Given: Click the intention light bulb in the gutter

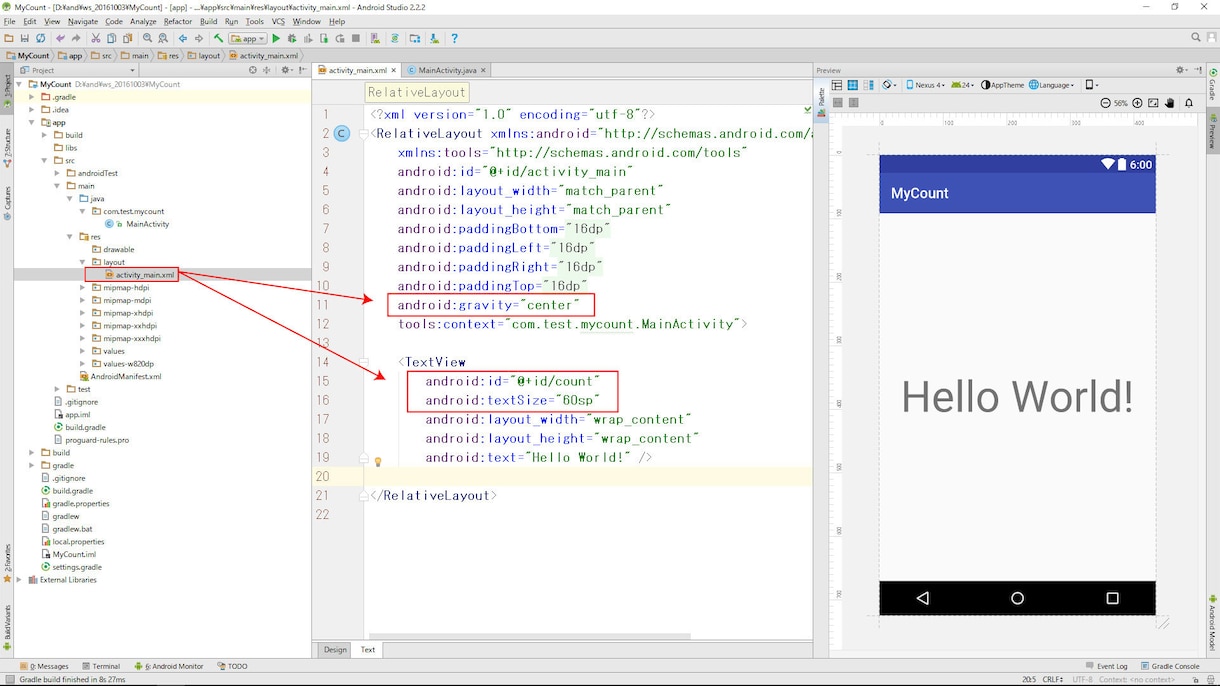Looking at the screenshot, I should coord(378,461).
